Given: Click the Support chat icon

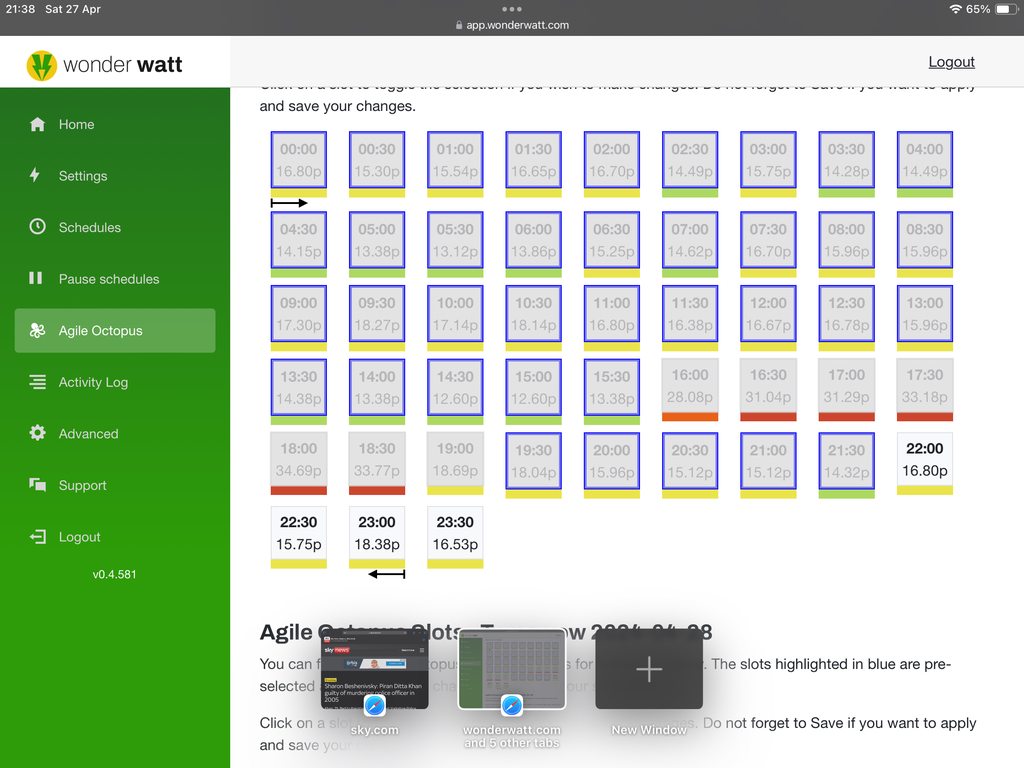Looking at the screenshot, I should [x=38, y=485].
